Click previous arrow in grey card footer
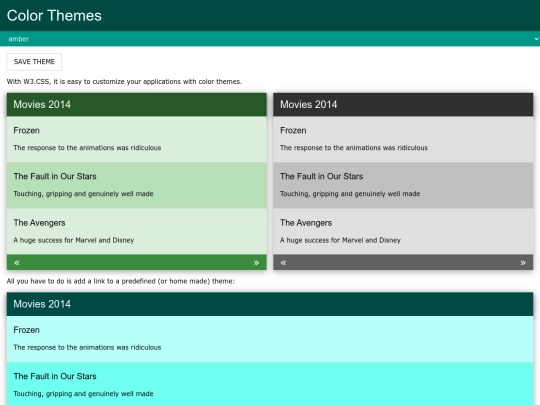This screenshot has width=540, height=405. [x=283, y=263]
